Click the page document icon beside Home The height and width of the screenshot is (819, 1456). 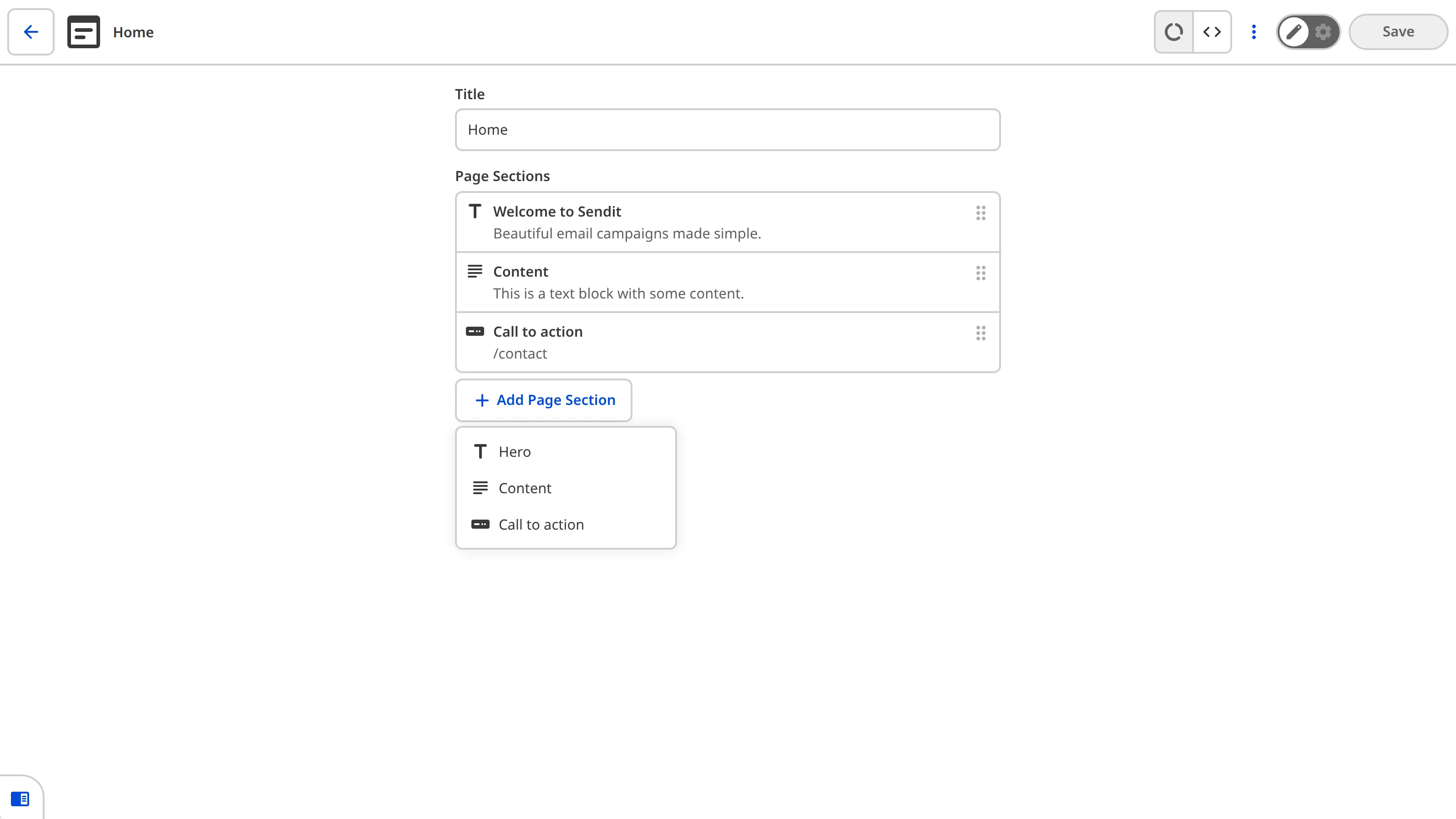tap(84, 32)
